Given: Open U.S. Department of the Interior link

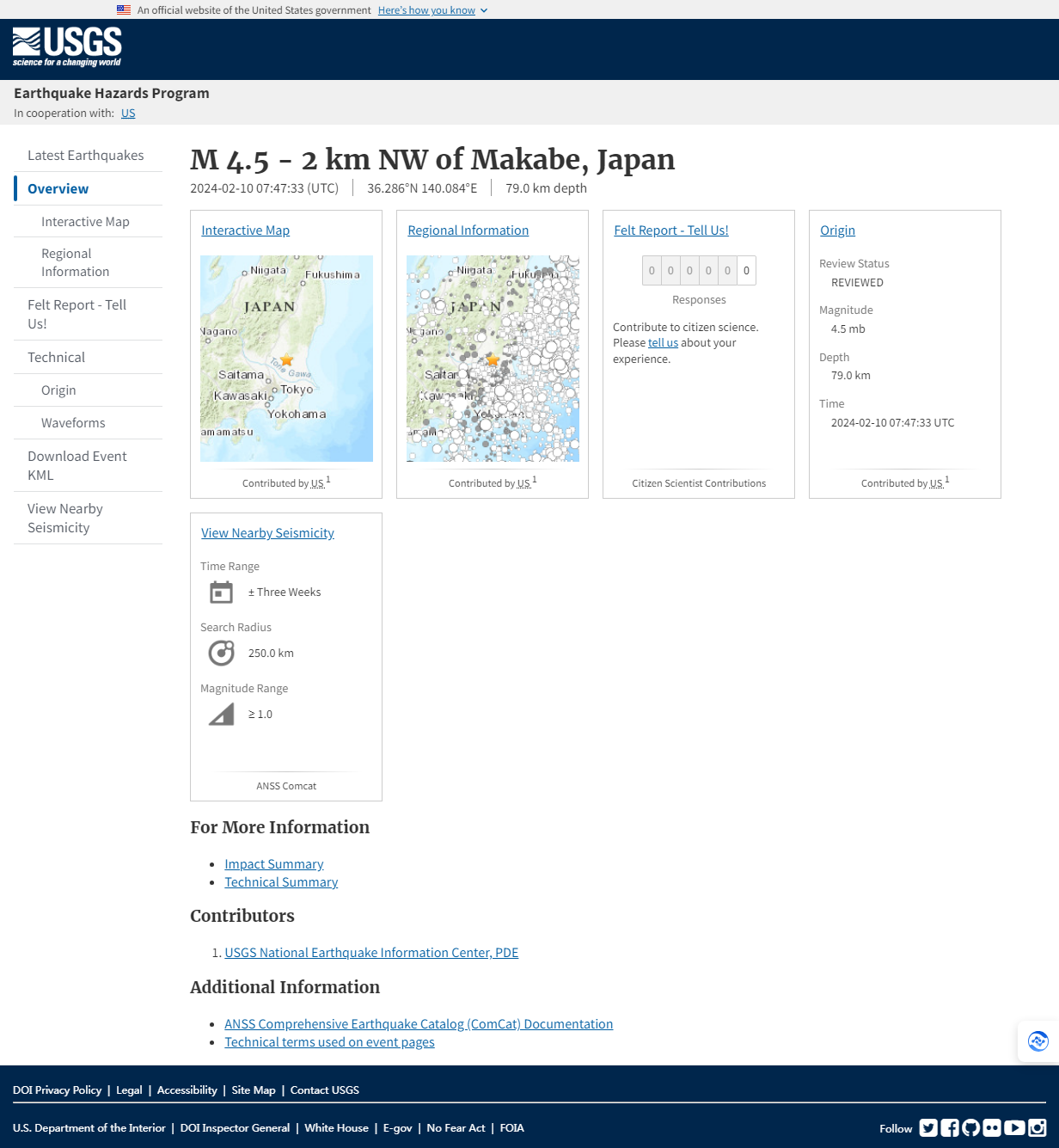Looking at the screenshot, I should (89, 1128).
